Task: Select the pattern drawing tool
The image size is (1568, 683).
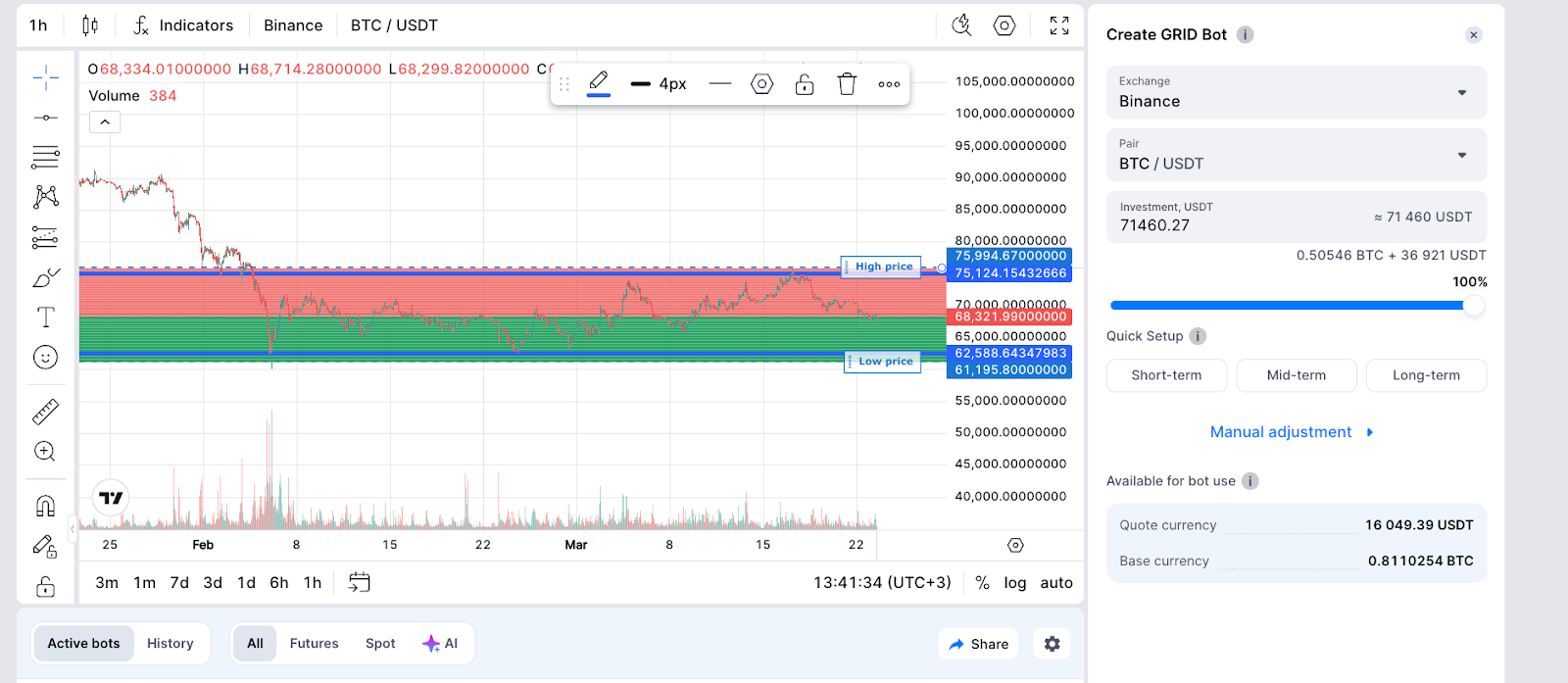Action: coord(45,197)
